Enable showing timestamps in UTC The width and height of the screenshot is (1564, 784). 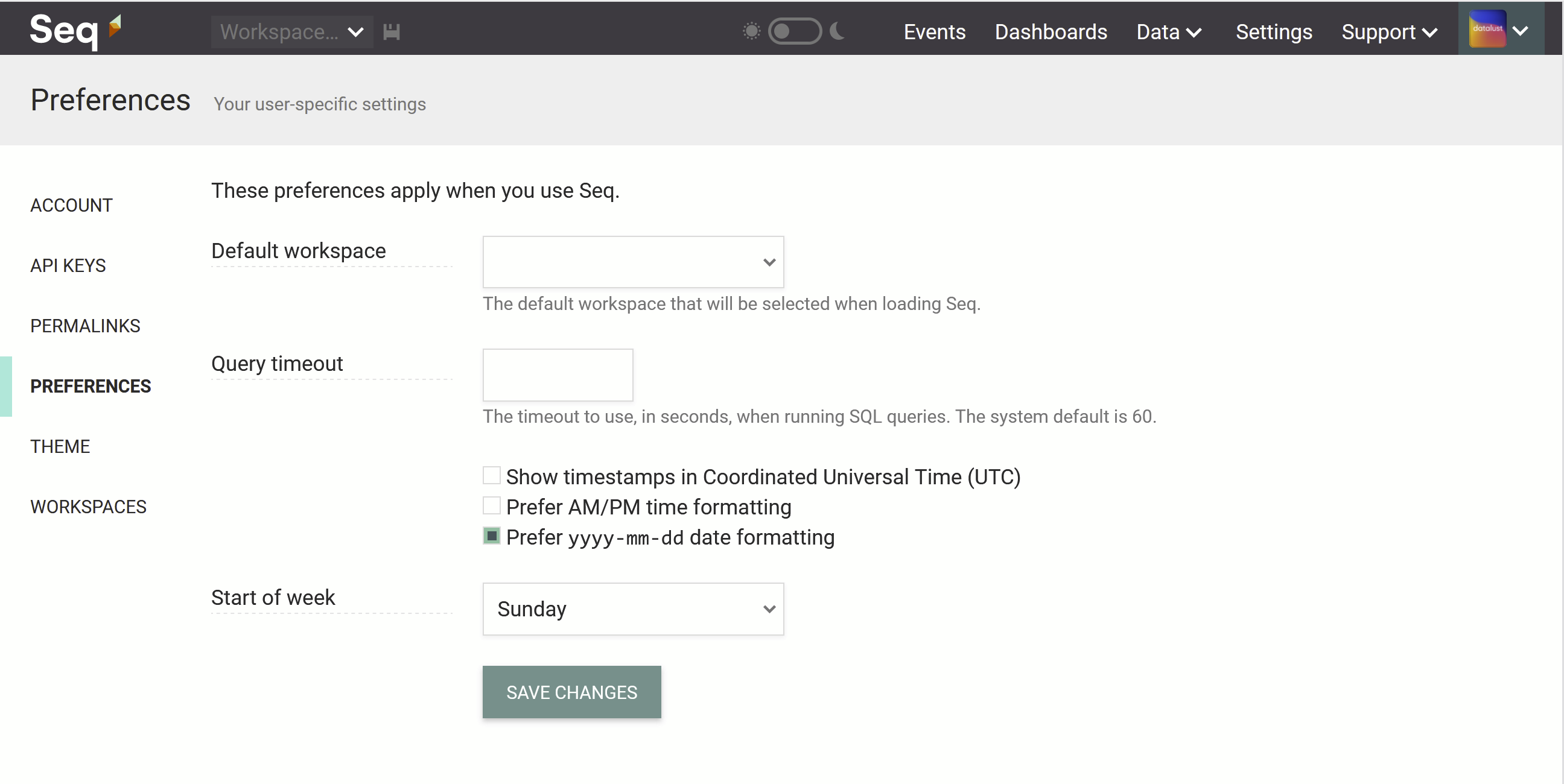[x=491, y=476]
